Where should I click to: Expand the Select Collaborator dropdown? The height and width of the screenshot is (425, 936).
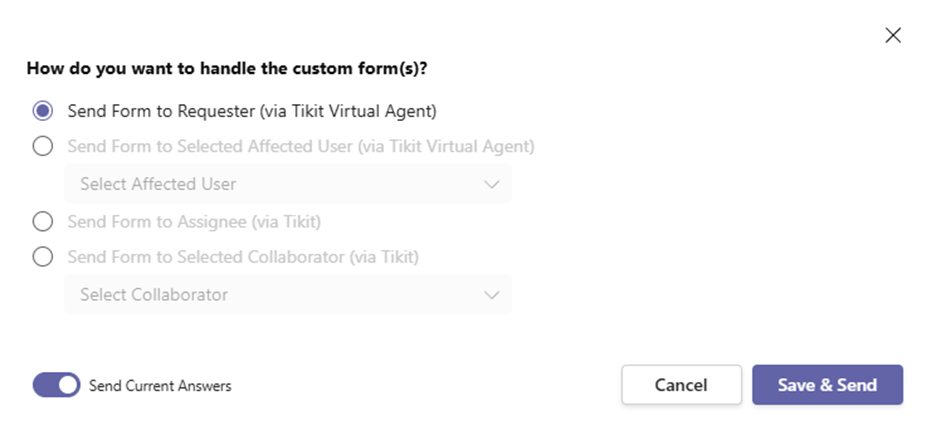(x=287, y=295)
